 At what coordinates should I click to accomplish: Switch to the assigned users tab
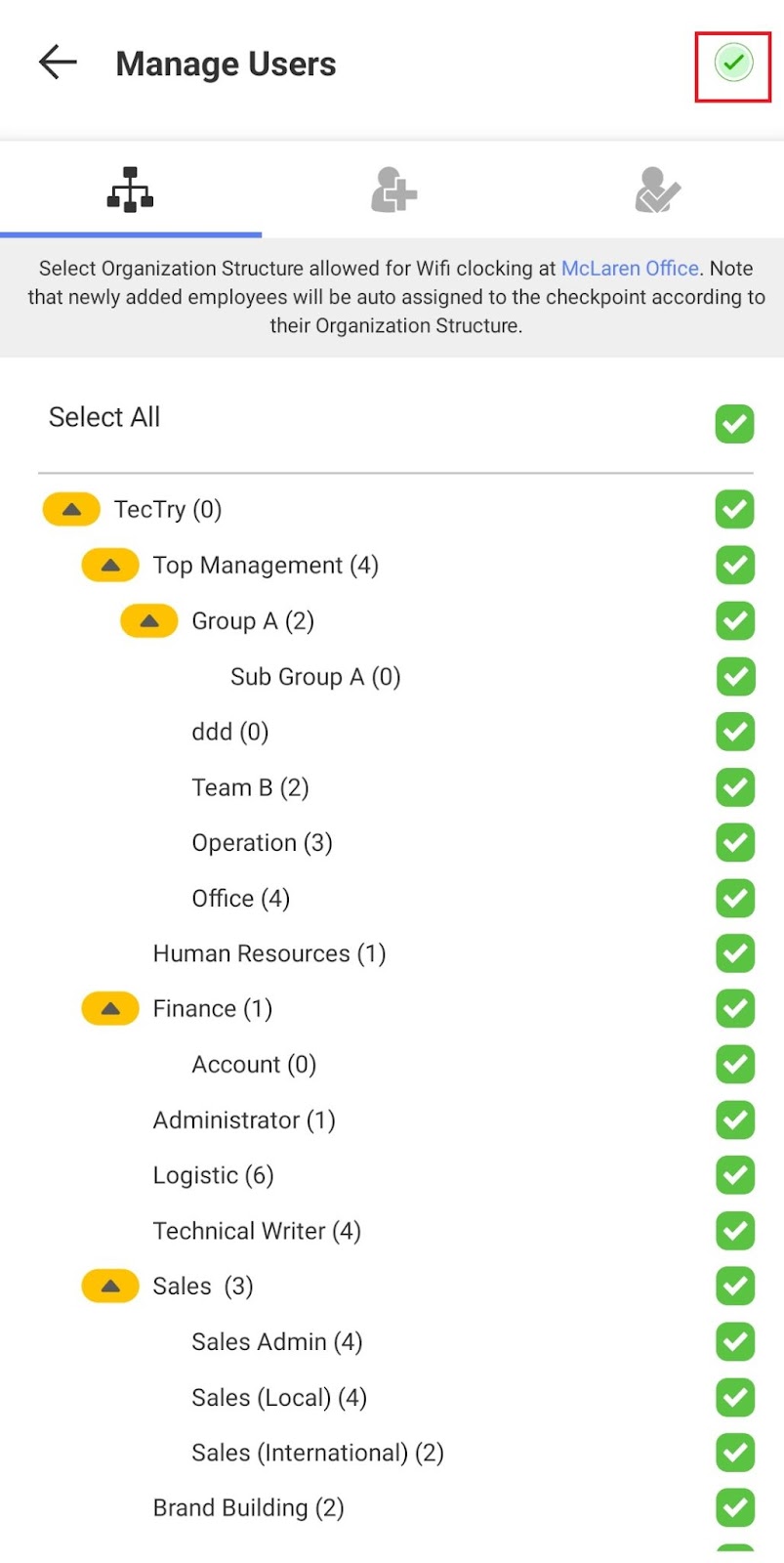click(657, 190)
